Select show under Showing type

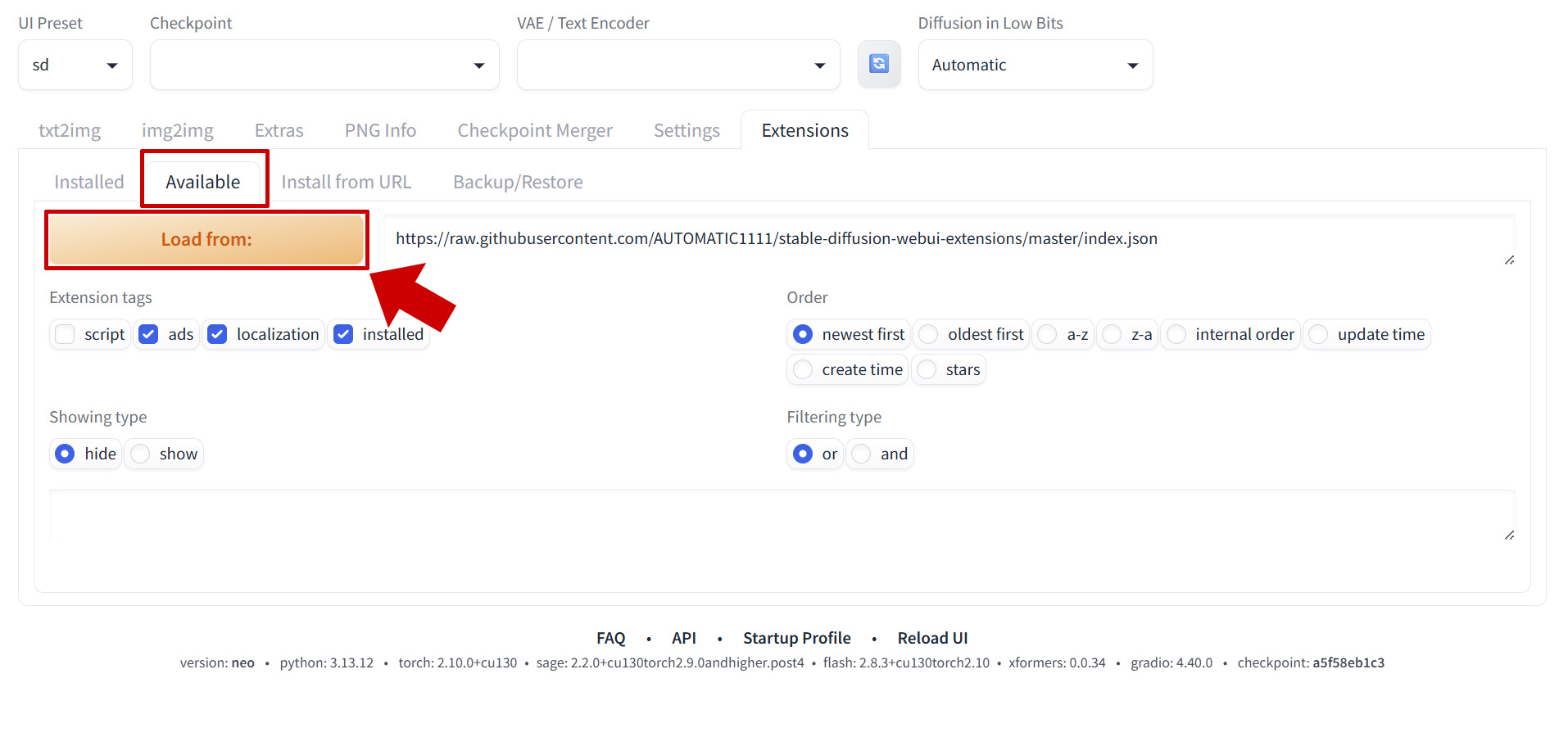point(141,454)
